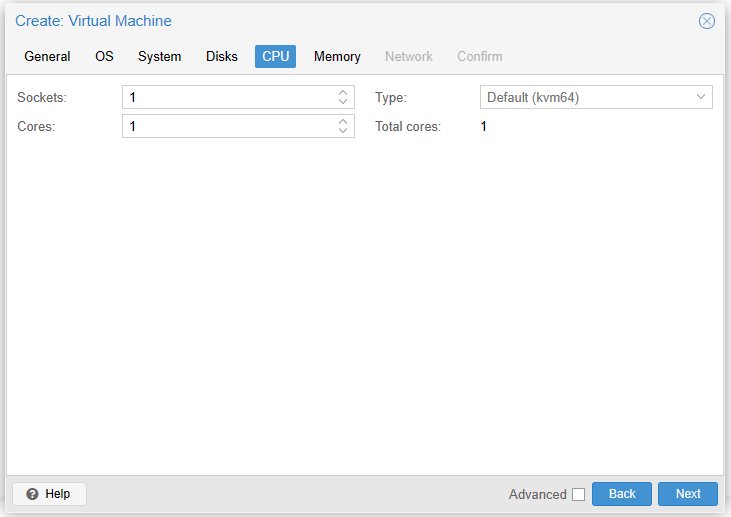Click the greyed-out Confirm tab
This screenshot has width=731, height=517.
pyautogui.click(x=480, y=57)
